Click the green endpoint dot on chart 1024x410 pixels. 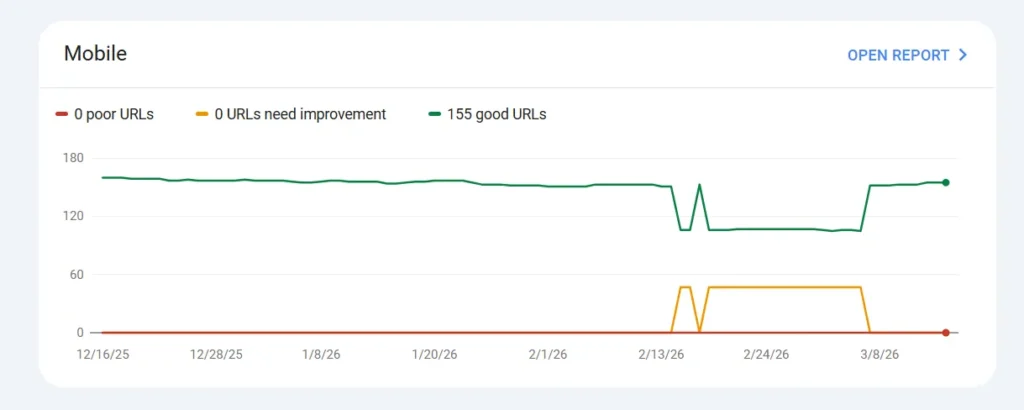pyautogui.click(x=945, y=182)
